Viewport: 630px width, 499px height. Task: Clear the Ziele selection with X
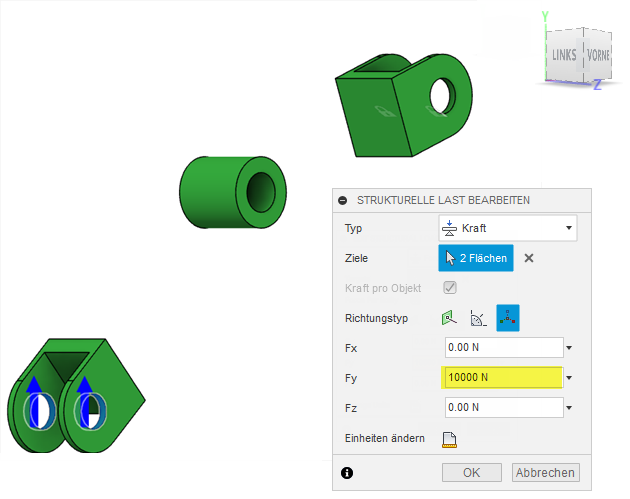pyautogui.click(x=529, y=258)
